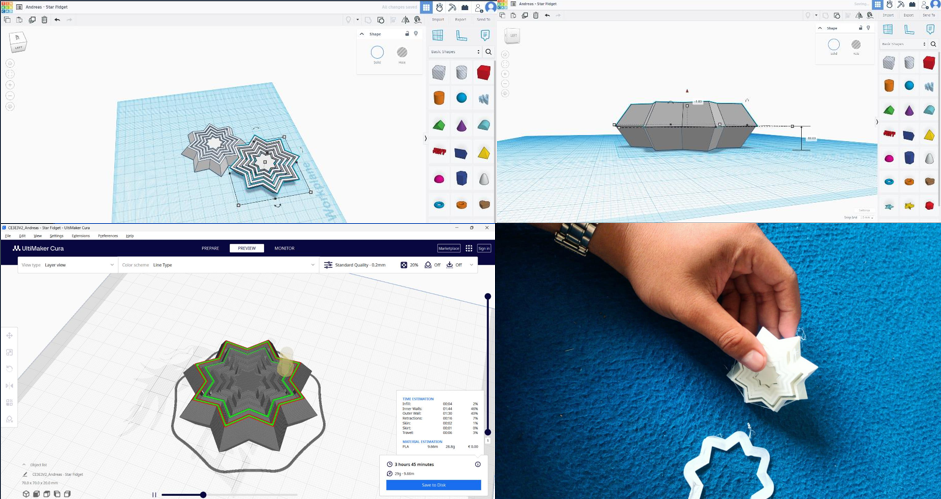This screenshot has width=941, height=499.
Task: Click Import button in left Tinkercad window
Action: (x=438, y=20)
